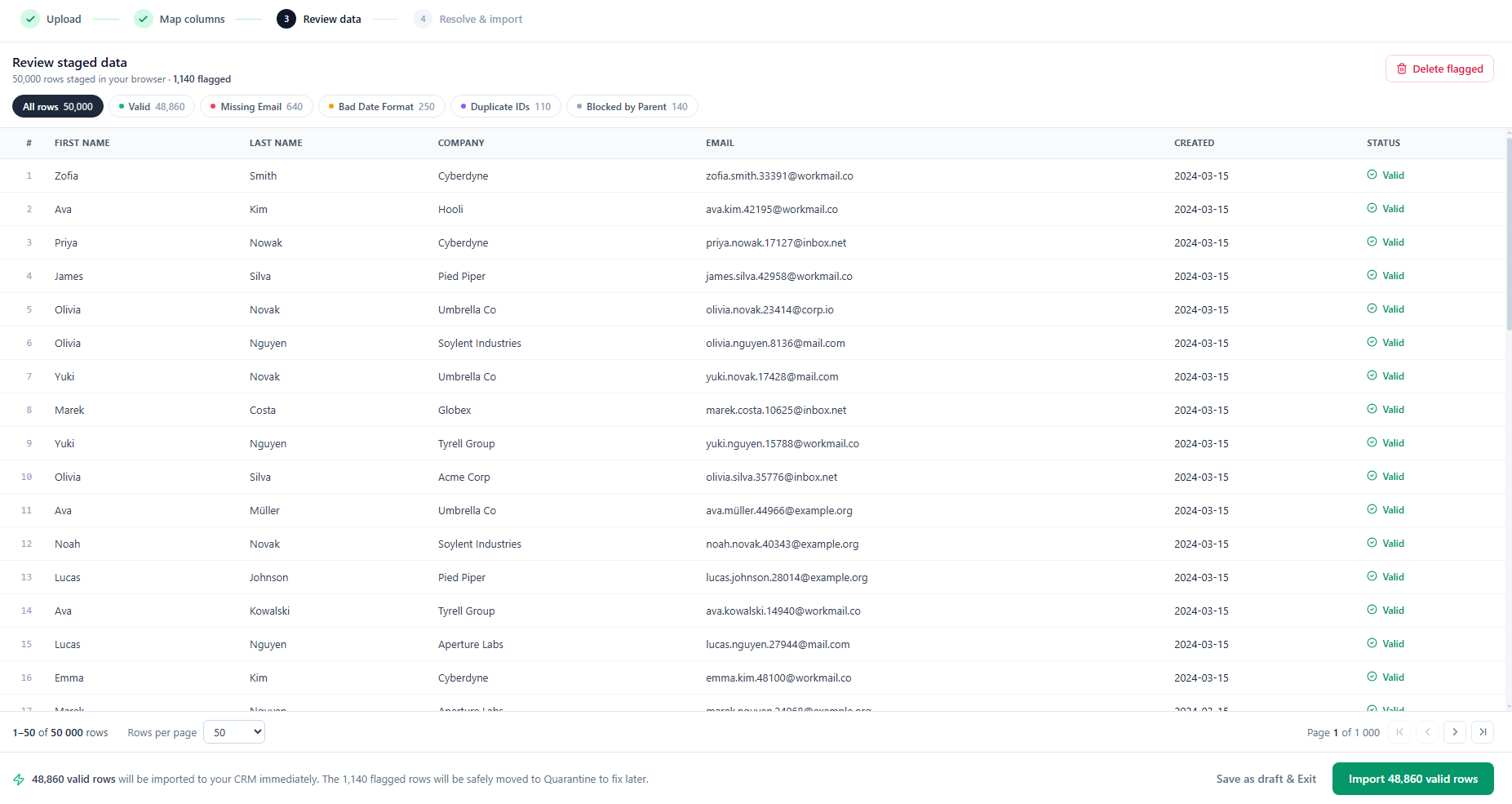Click last name Kowalski

point(269,611)
